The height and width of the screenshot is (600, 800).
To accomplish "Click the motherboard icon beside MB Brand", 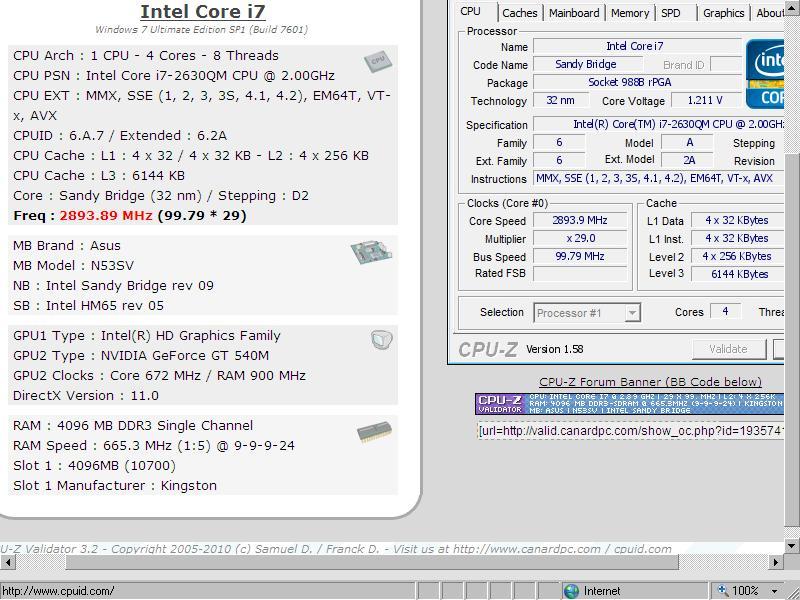I will coord(371,252).
